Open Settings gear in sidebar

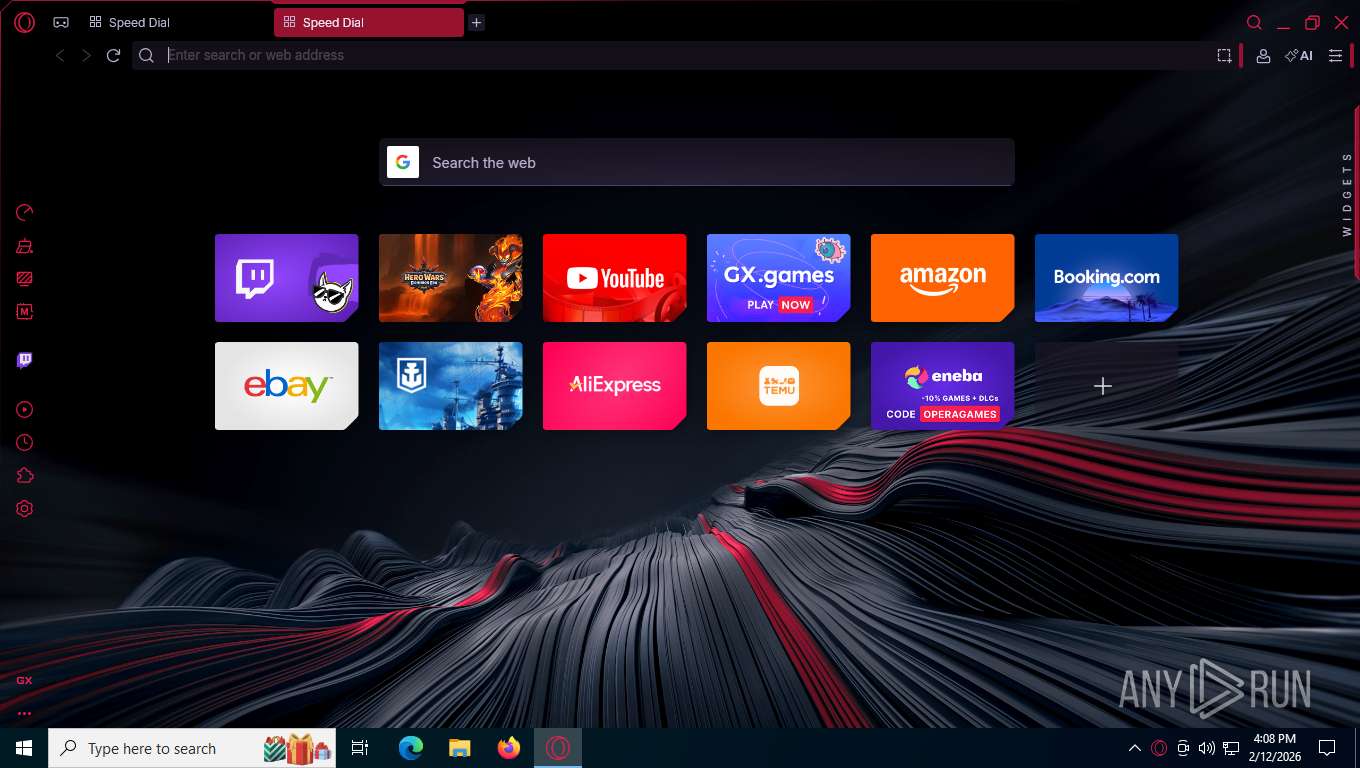coord(25,509)
